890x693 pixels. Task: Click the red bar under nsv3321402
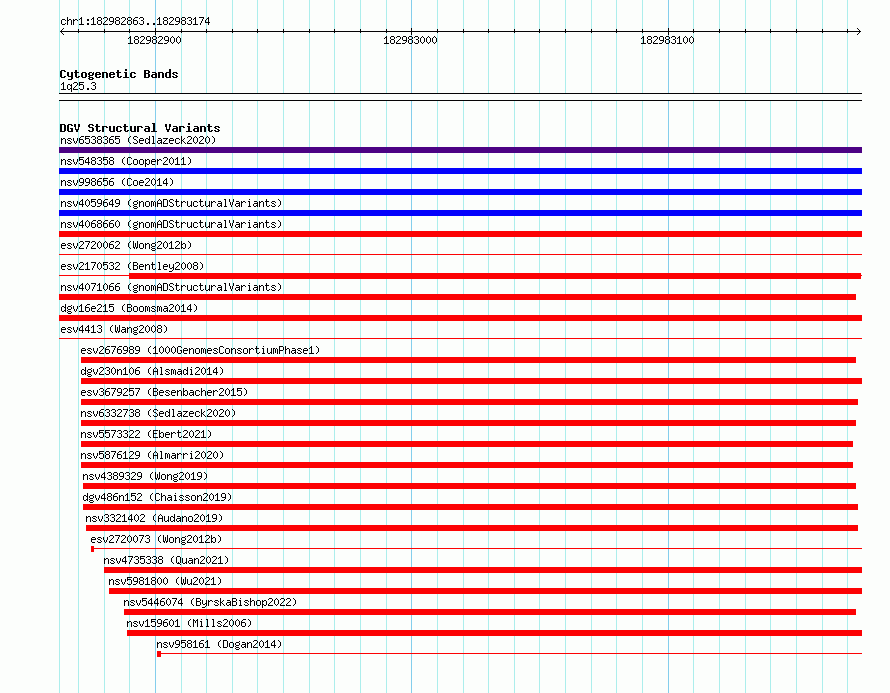[x=472, y=528]
